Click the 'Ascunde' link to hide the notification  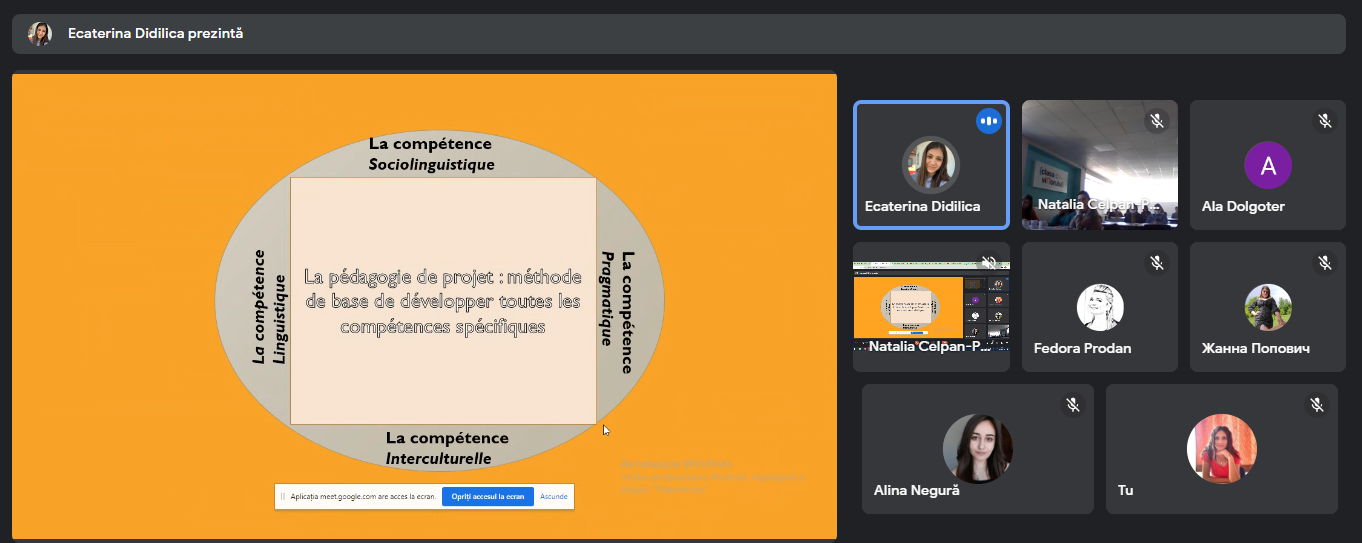coord(554,496)
